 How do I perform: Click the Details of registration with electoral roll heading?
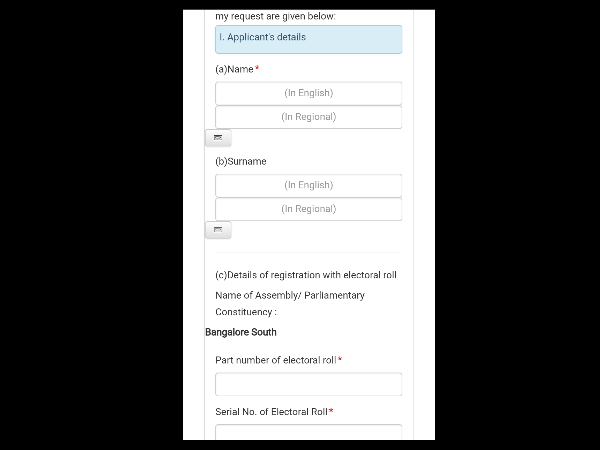[x=306, y=275]
